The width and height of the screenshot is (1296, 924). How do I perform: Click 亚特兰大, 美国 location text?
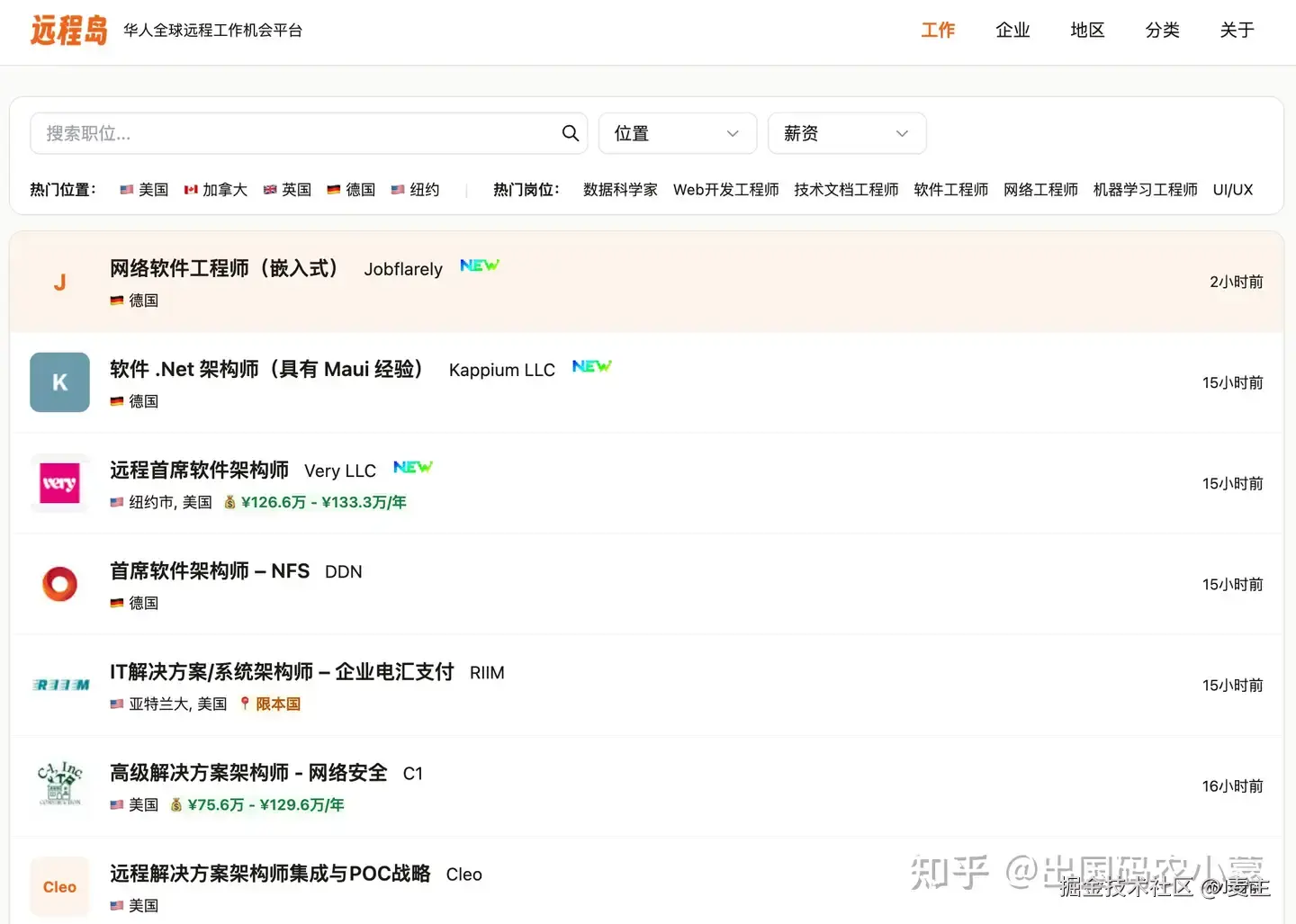pyautogui.click(x=178, y=704)
